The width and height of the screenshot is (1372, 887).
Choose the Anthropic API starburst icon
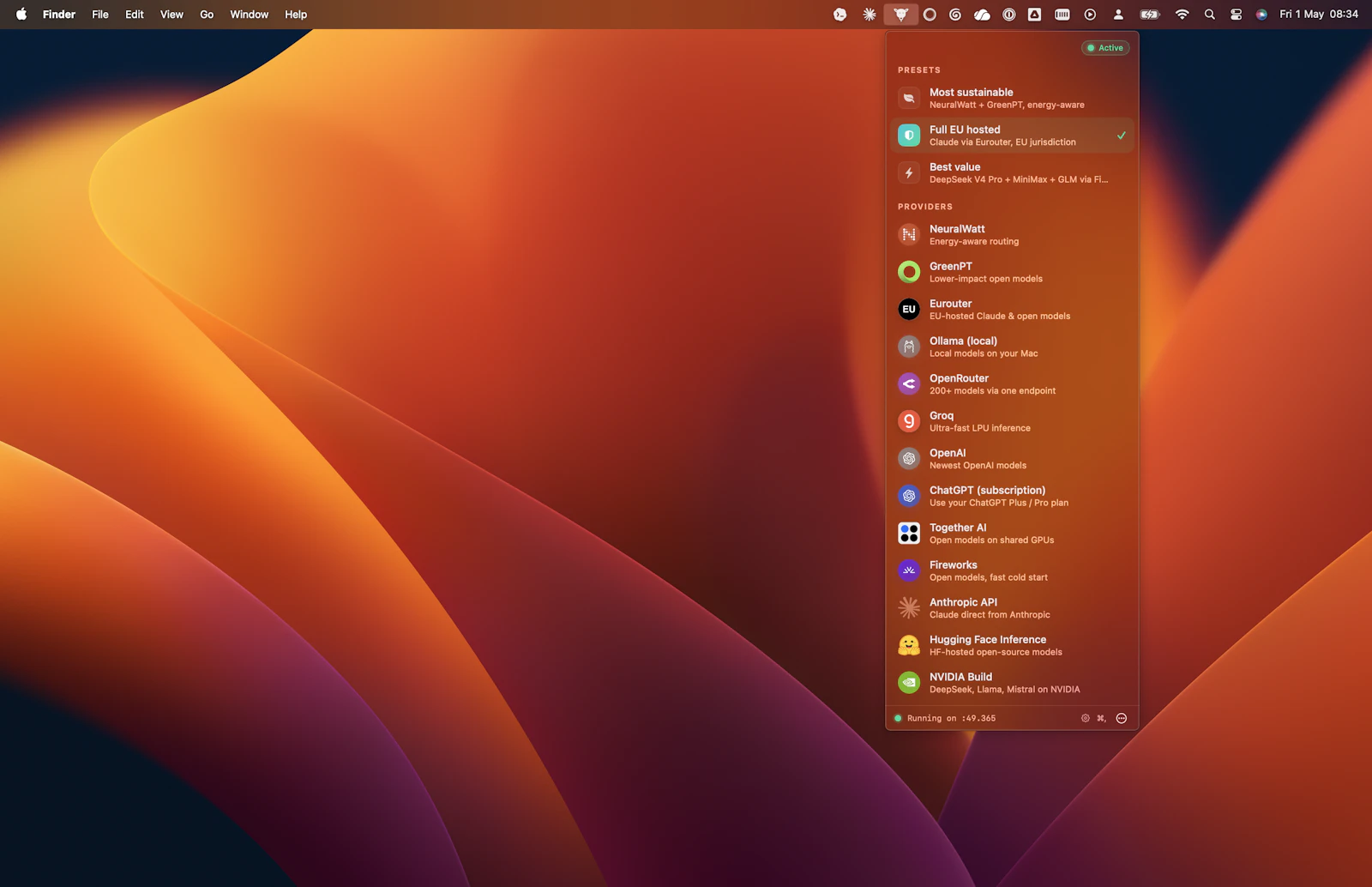(x=909, y=607)
